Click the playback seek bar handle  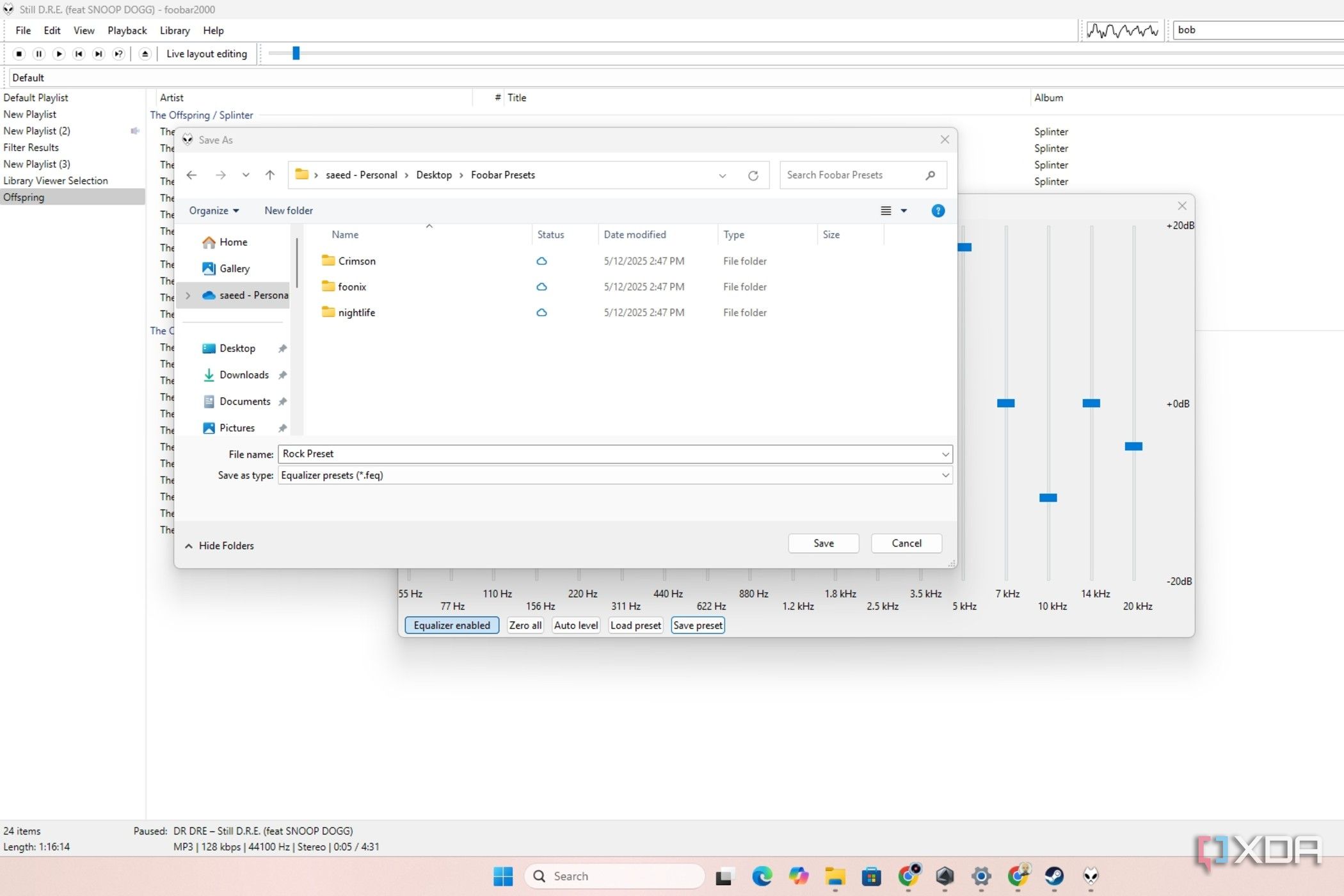point(296,53)
